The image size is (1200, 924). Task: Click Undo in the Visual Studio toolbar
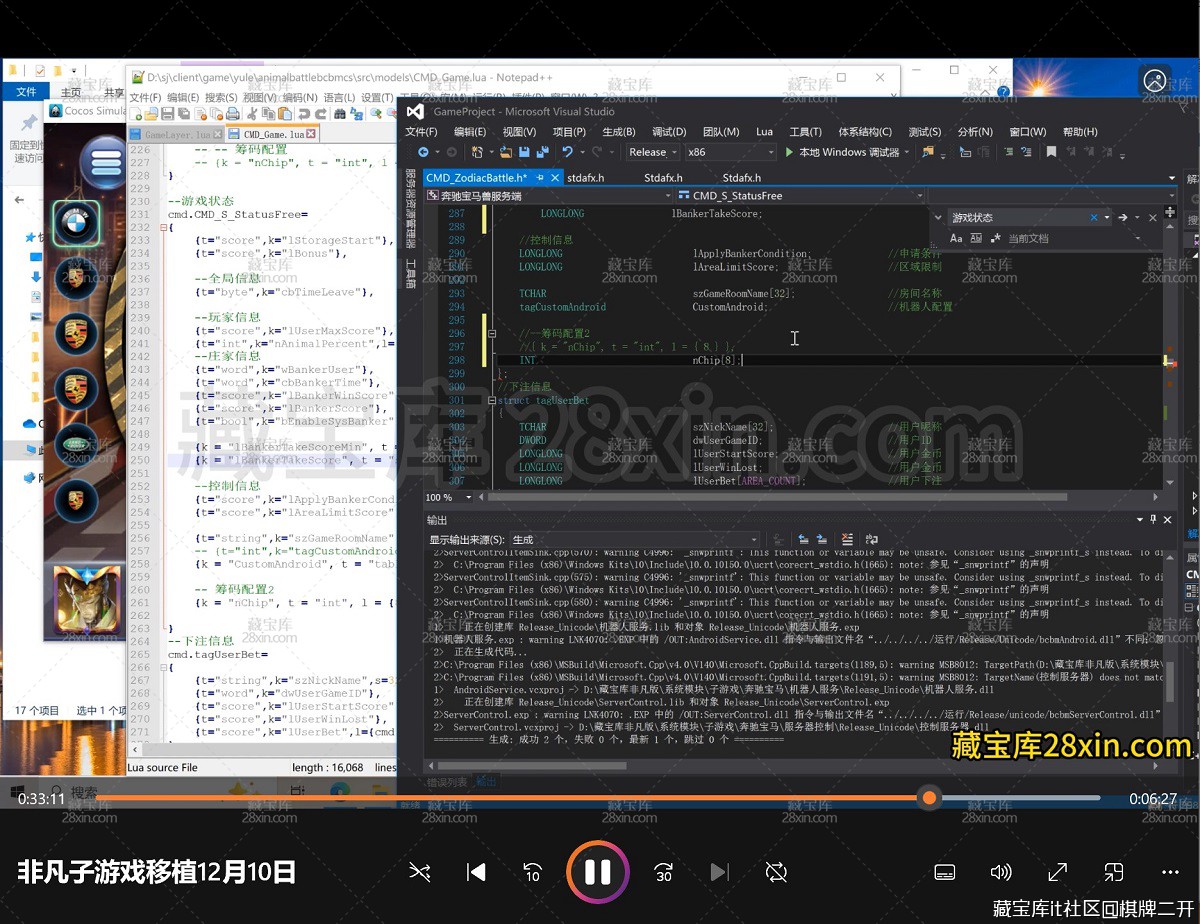coord(567,152)
